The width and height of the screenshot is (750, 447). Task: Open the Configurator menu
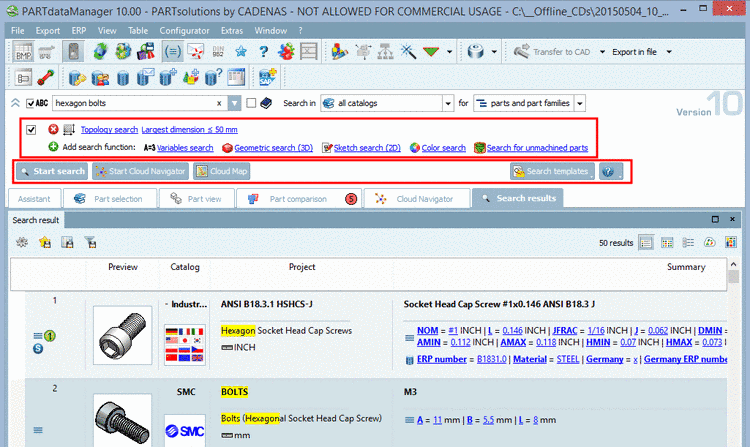[184, 31]
